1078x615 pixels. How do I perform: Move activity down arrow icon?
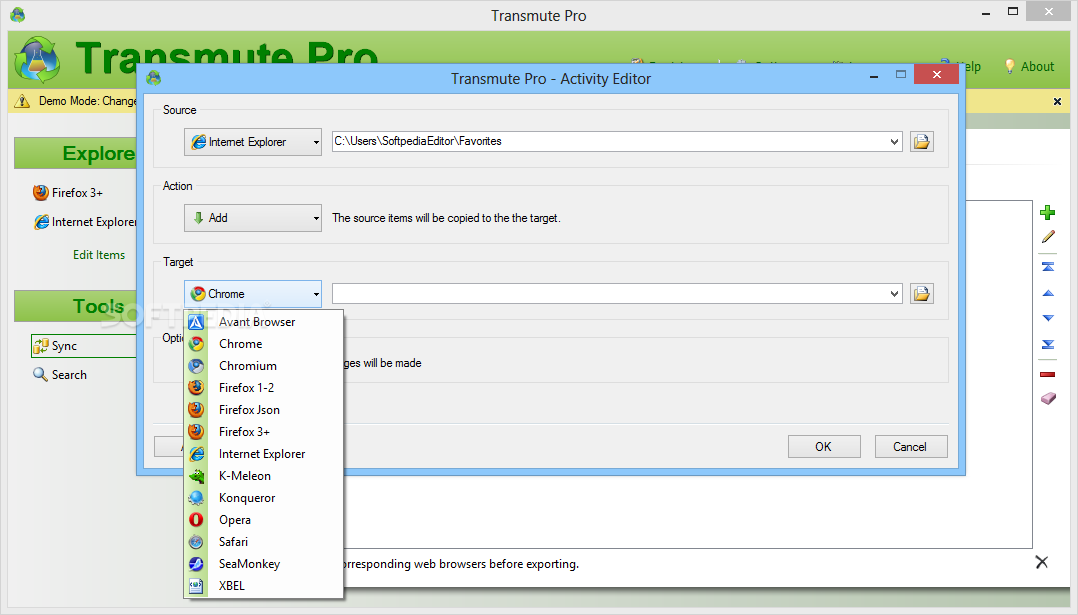pyautogui.click(x=1048, y=318)
